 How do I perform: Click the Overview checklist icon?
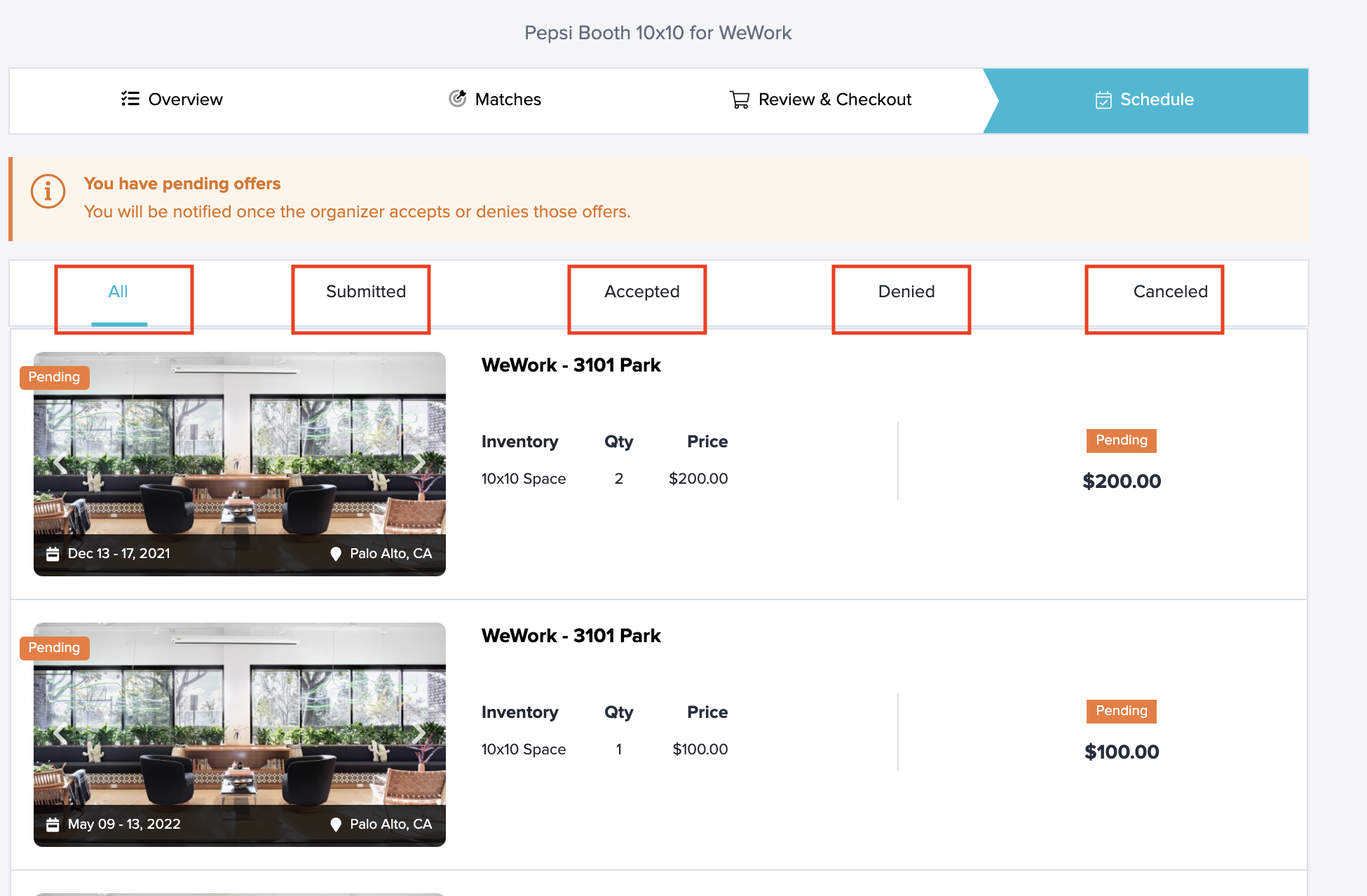click(x=130, y=99)
